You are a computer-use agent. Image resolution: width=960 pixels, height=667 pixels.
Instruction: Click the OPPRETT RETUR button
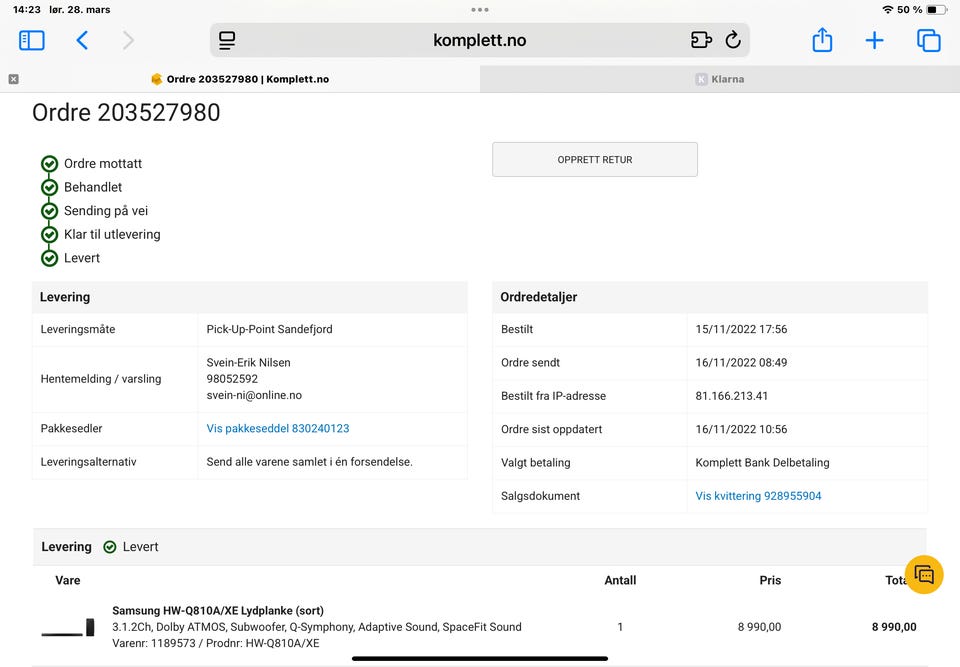594,159
